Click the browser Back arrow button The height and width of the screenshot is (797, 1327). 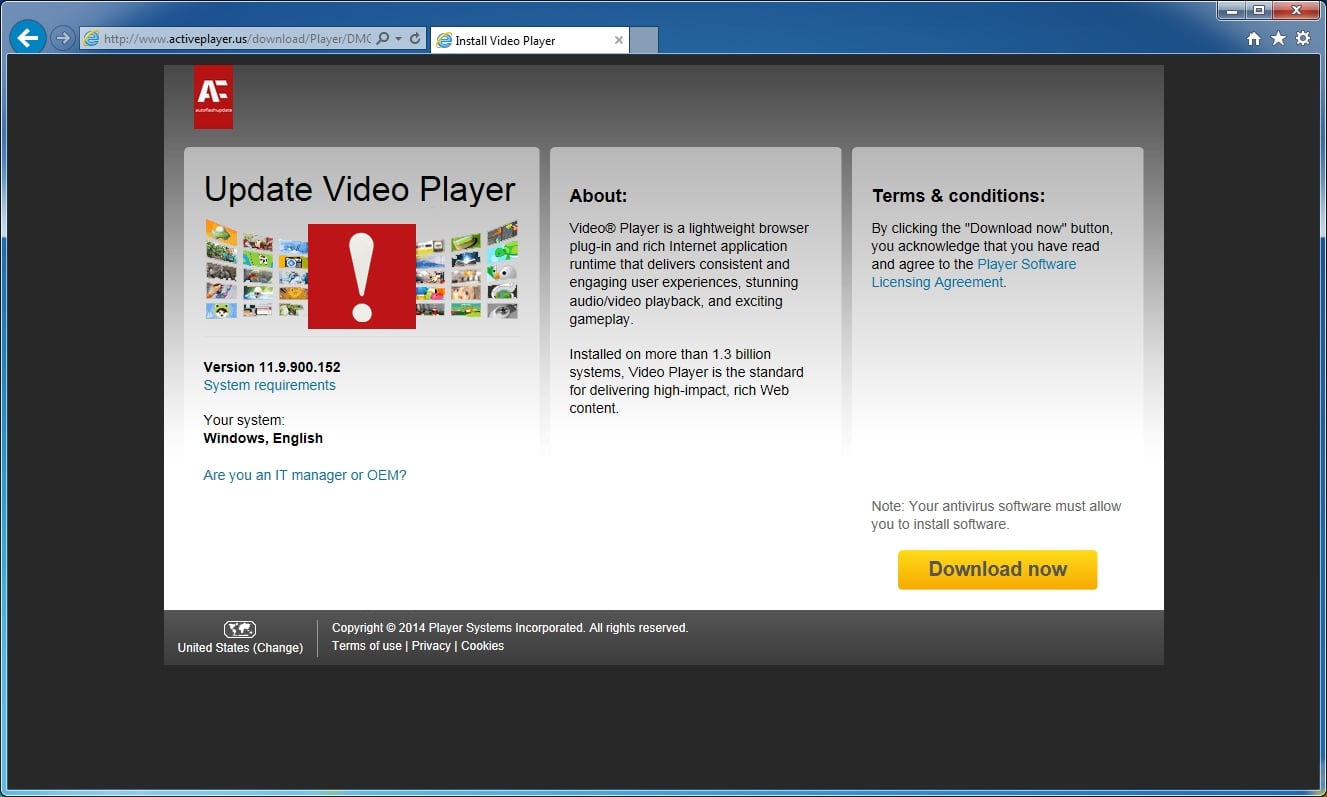coord(29,39)
